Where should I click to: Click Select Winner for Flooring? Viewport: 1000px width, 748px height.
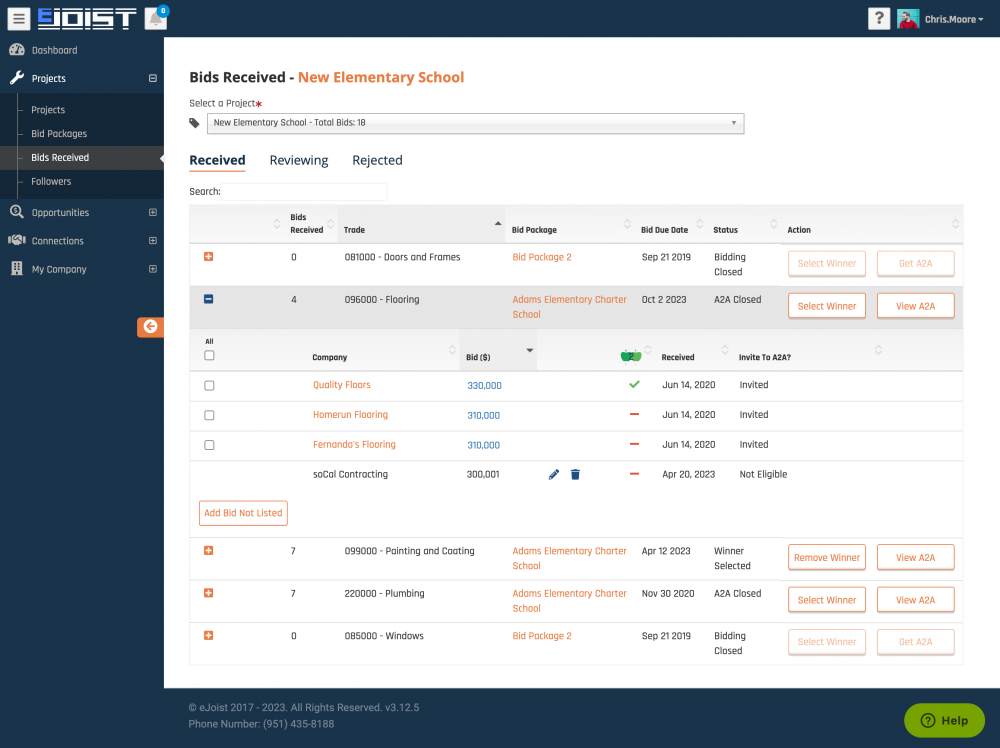[x=827, y=306]
